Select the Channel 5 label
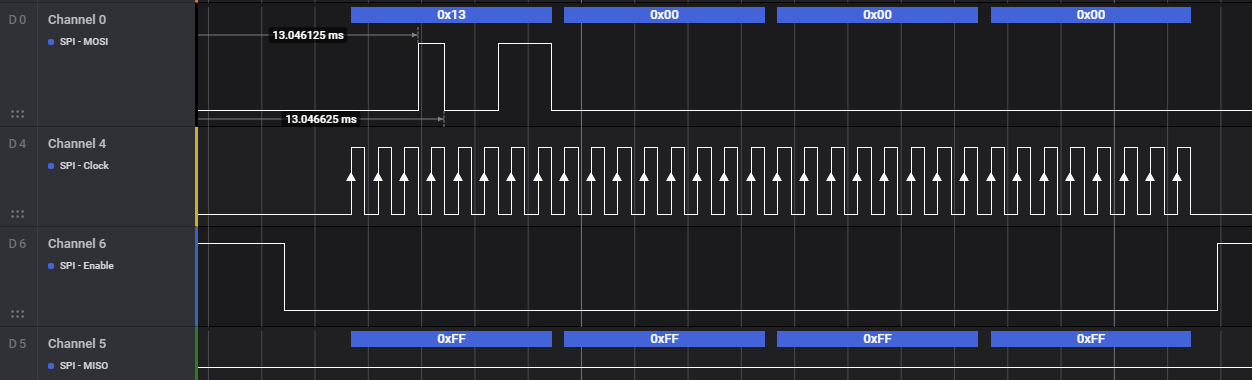 click(x=76, y=344)
